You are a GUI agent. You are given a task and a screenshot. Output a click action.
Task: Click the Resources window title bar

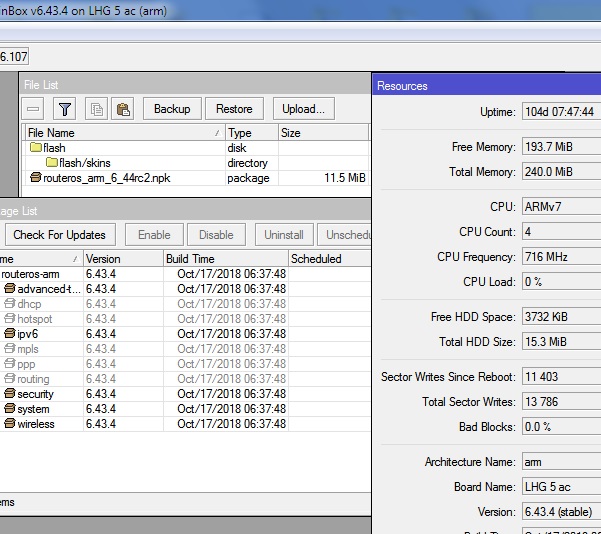487,86
